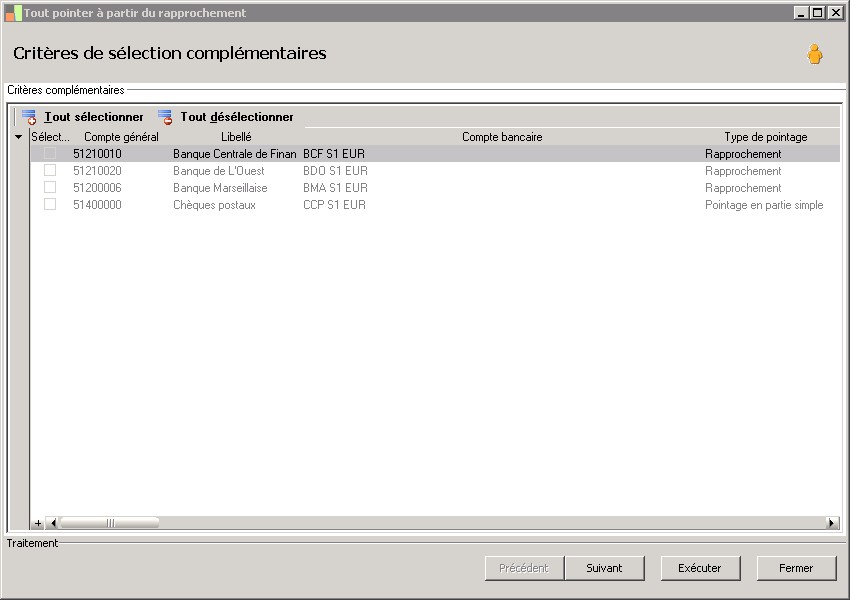Click the disabled Précédent button

(524, 568)
